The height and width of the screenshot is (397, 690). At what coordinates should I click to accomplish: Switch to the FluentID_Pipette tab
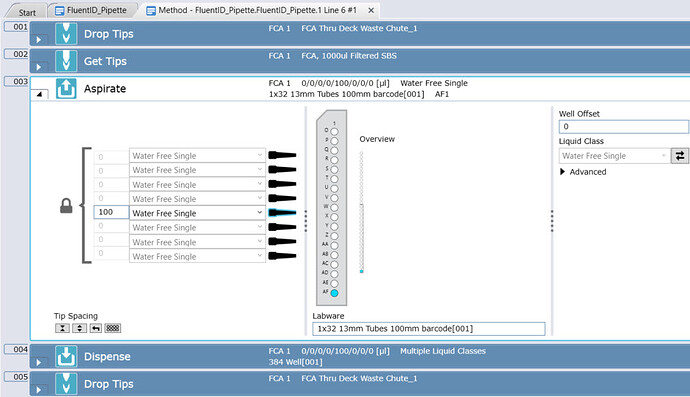(x=91, y=10)
